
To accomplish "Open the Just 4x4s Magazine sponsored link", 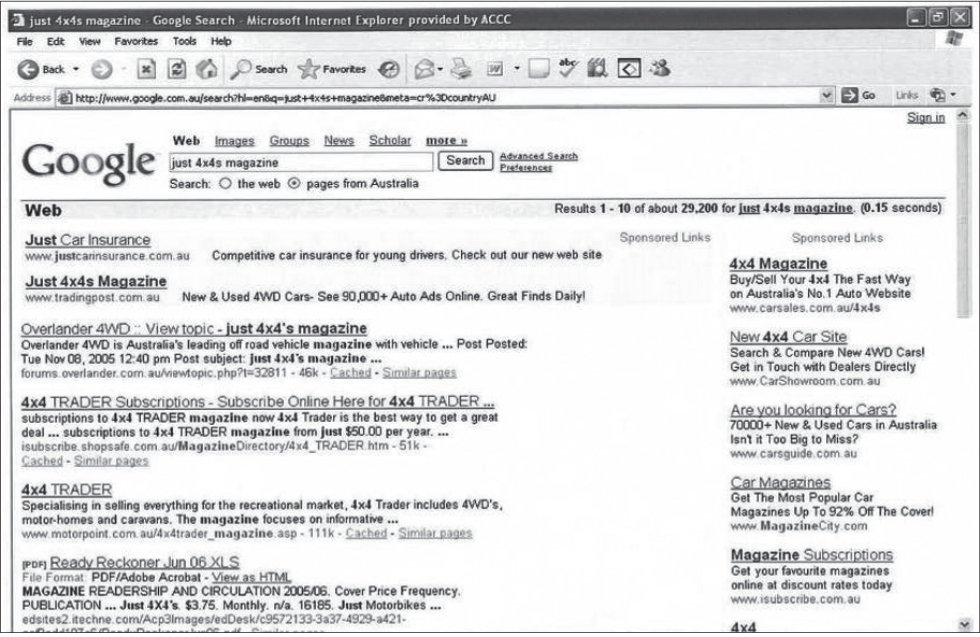I will pos(96,281).
